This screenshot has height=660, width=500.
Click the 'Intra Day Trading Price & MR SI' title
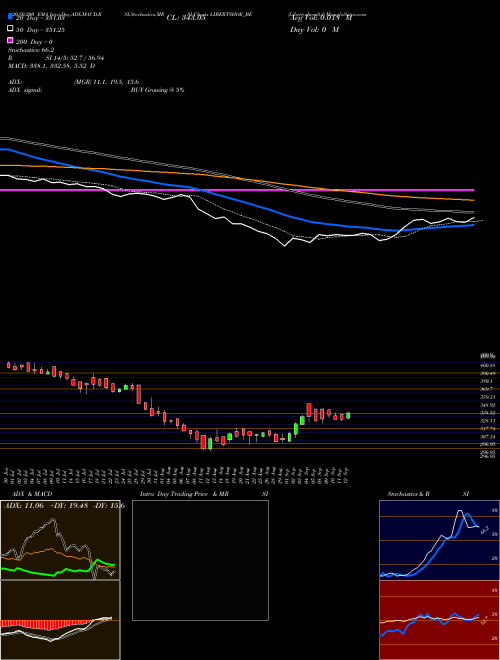click(x=204, y=494)
